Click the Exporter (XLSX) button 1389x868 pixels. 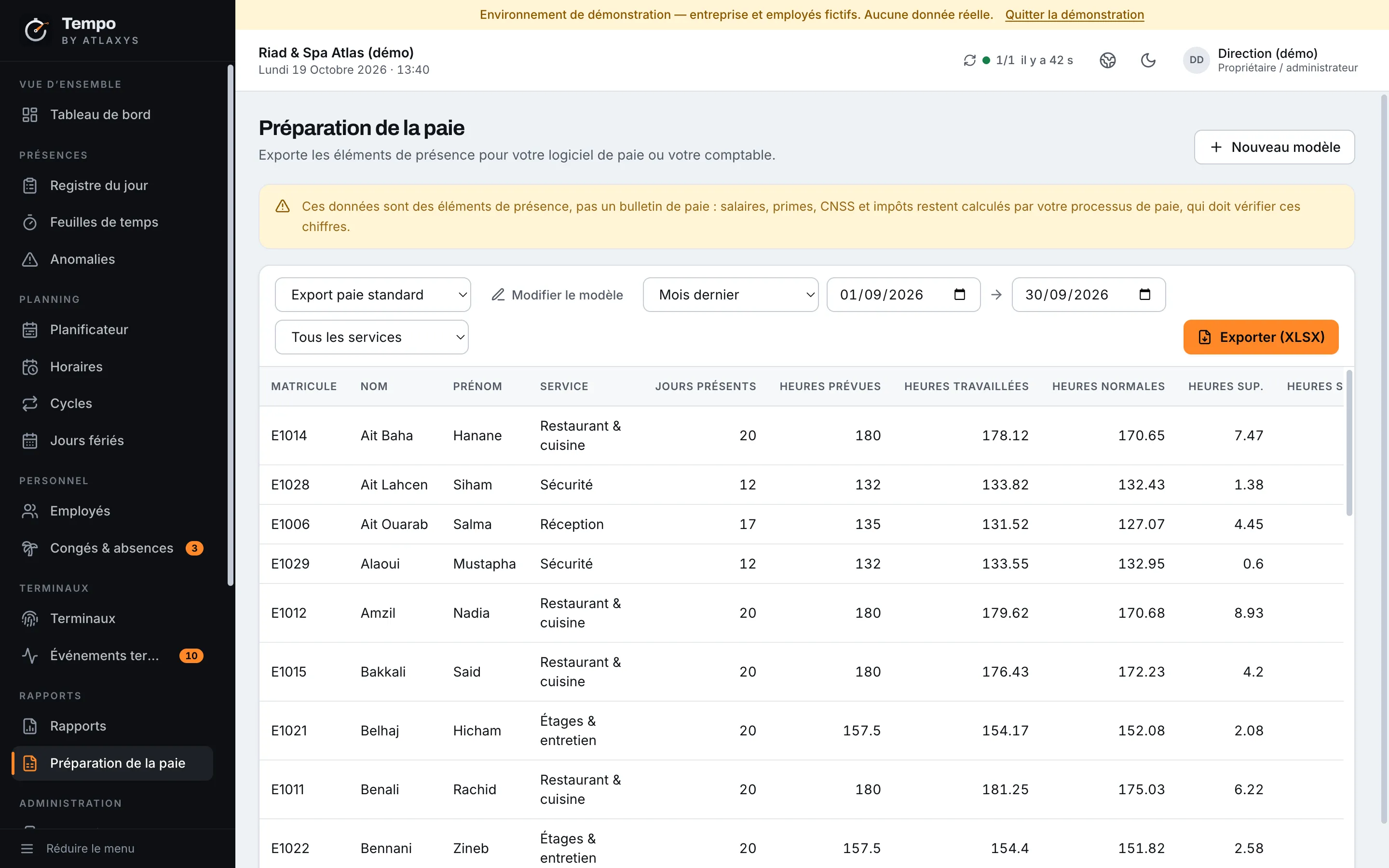pos(1261,338)
